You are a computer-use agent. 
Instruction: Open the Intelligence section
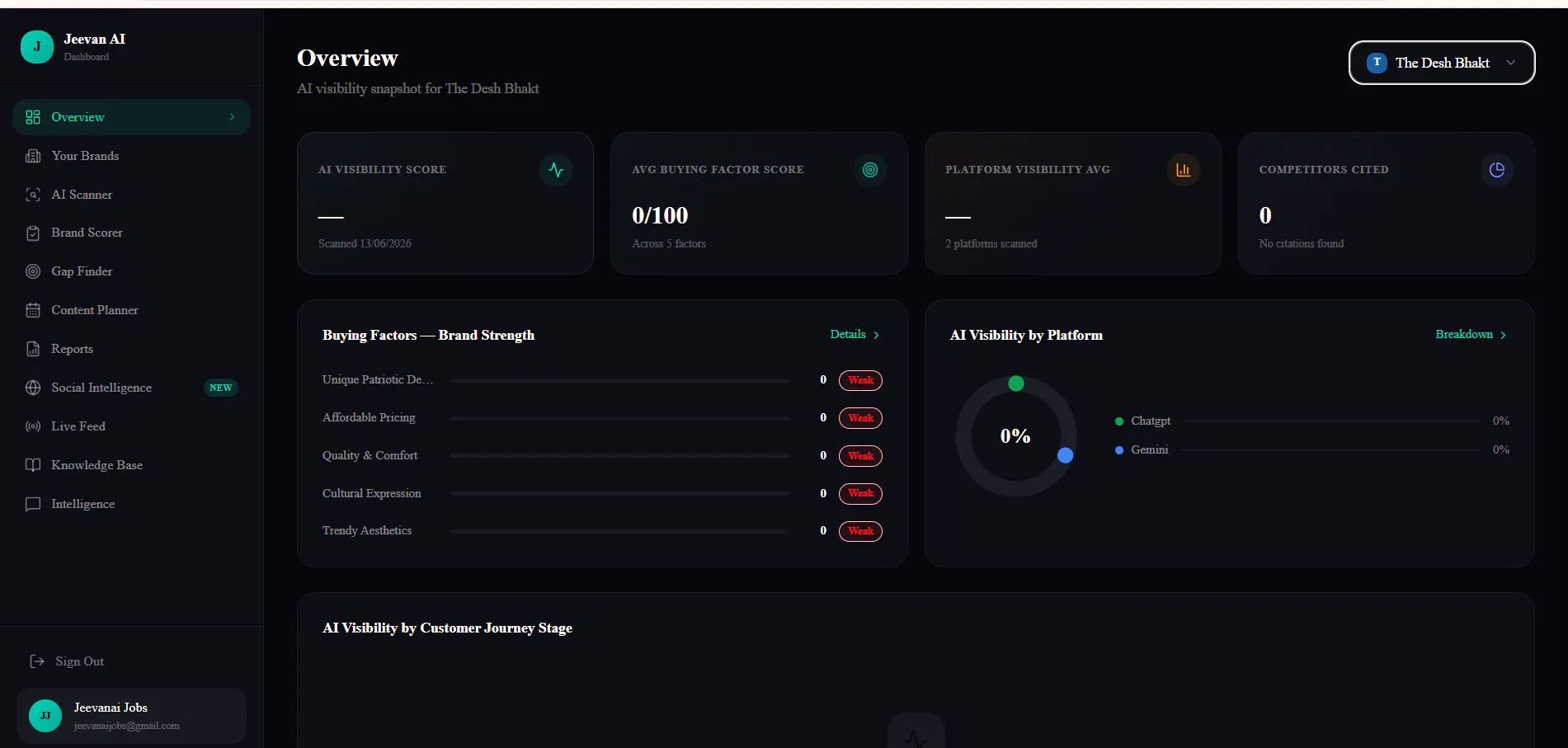[x=131, y=504]
